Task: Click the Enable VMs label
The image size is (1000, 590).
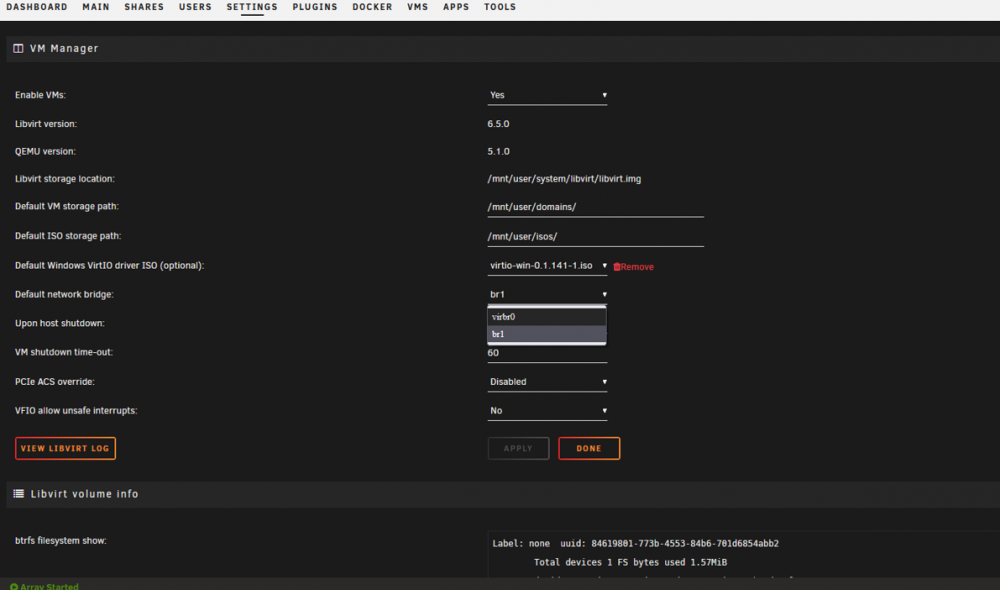Action: [x=40, y=95]
